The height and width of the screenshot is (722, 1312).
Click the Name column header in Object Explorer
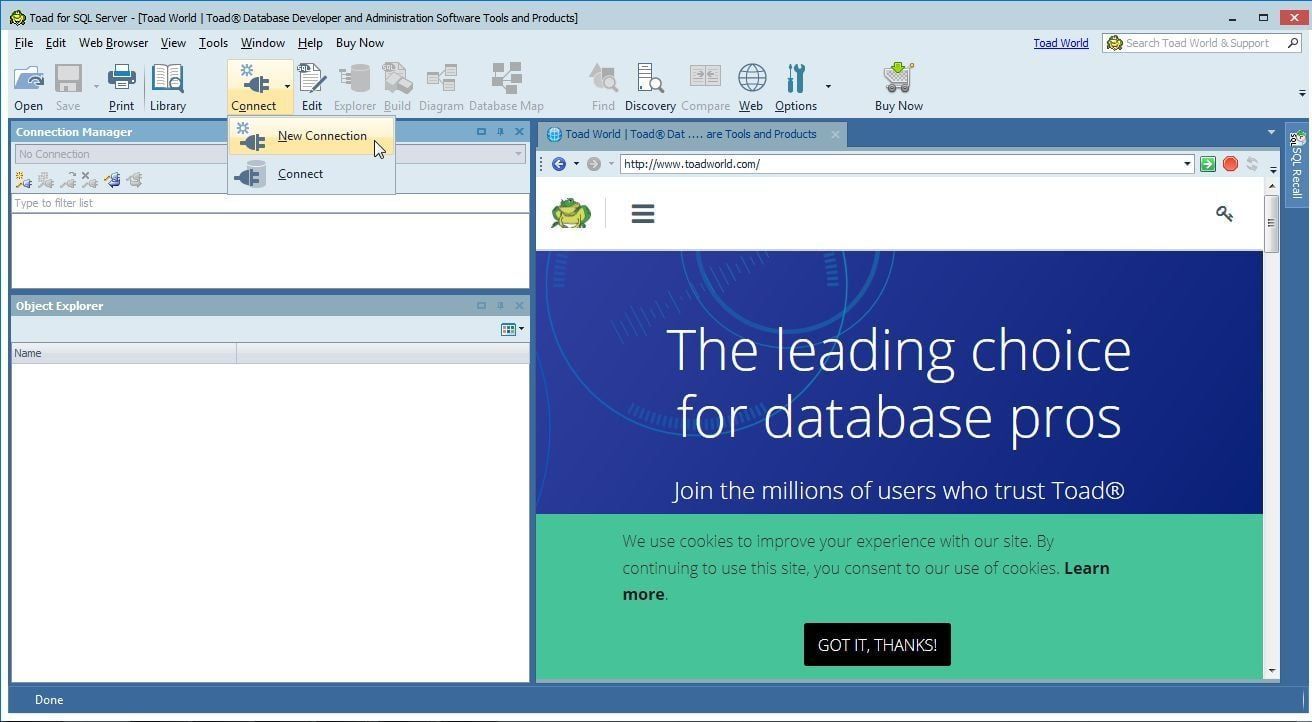[x=124, y=353]
